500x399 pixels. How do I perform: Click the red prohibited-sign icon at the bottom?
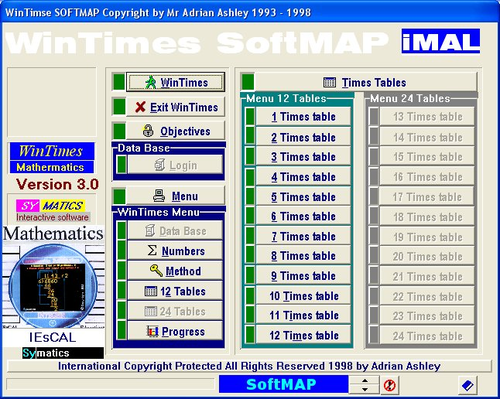pyautogui.click(x=389, y=385)
